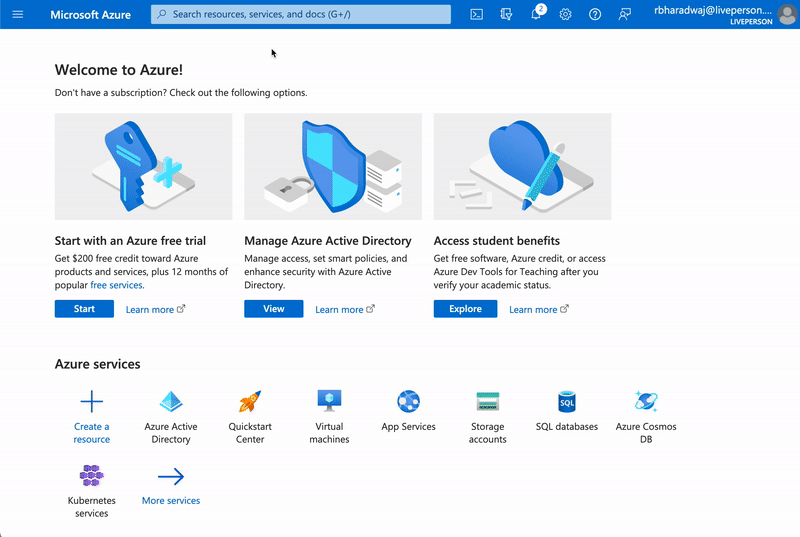Open Cloud Shell from the top bar
Image resolution: width=800 pixels, height=537 pixels.
coord(477,14)
